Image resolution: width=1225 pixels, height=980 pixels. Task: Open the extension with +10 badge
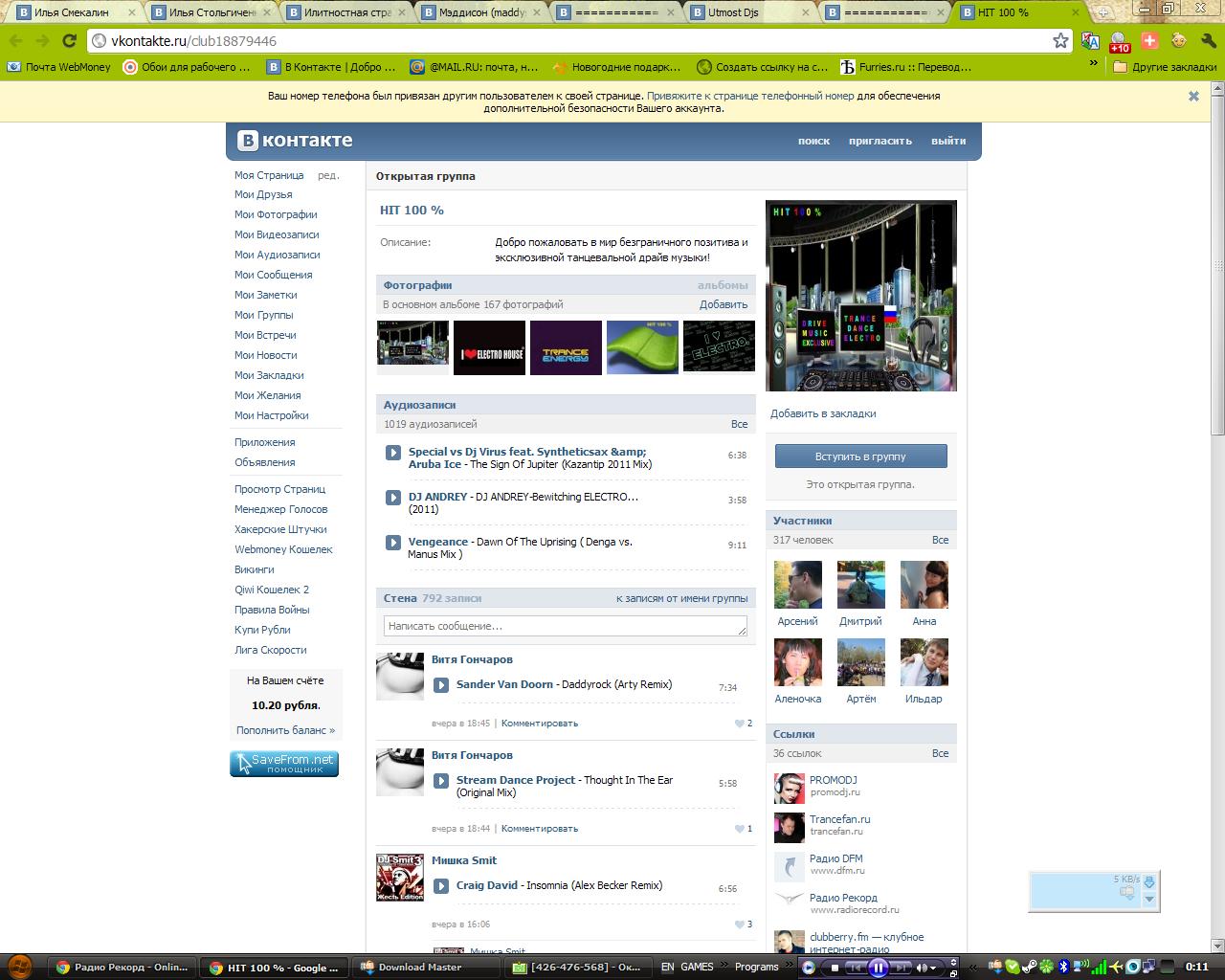point(1120,42)
